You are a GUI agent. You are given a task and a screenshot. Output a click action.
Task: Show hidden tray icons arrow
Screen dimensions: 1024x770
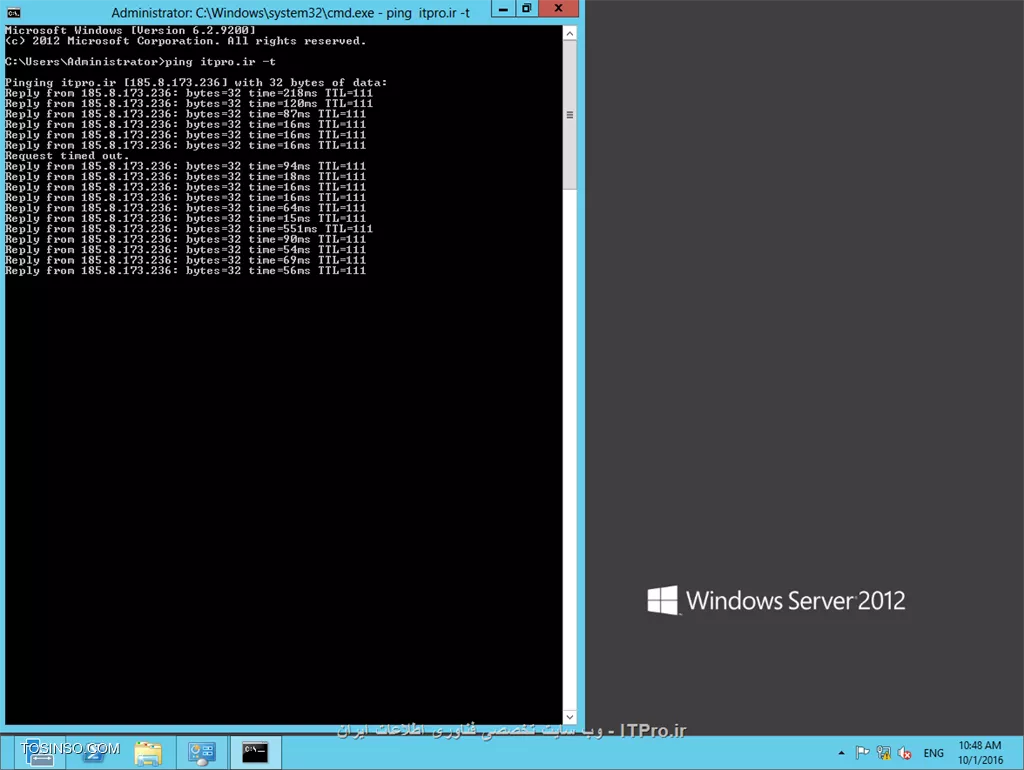click(841, 753)
